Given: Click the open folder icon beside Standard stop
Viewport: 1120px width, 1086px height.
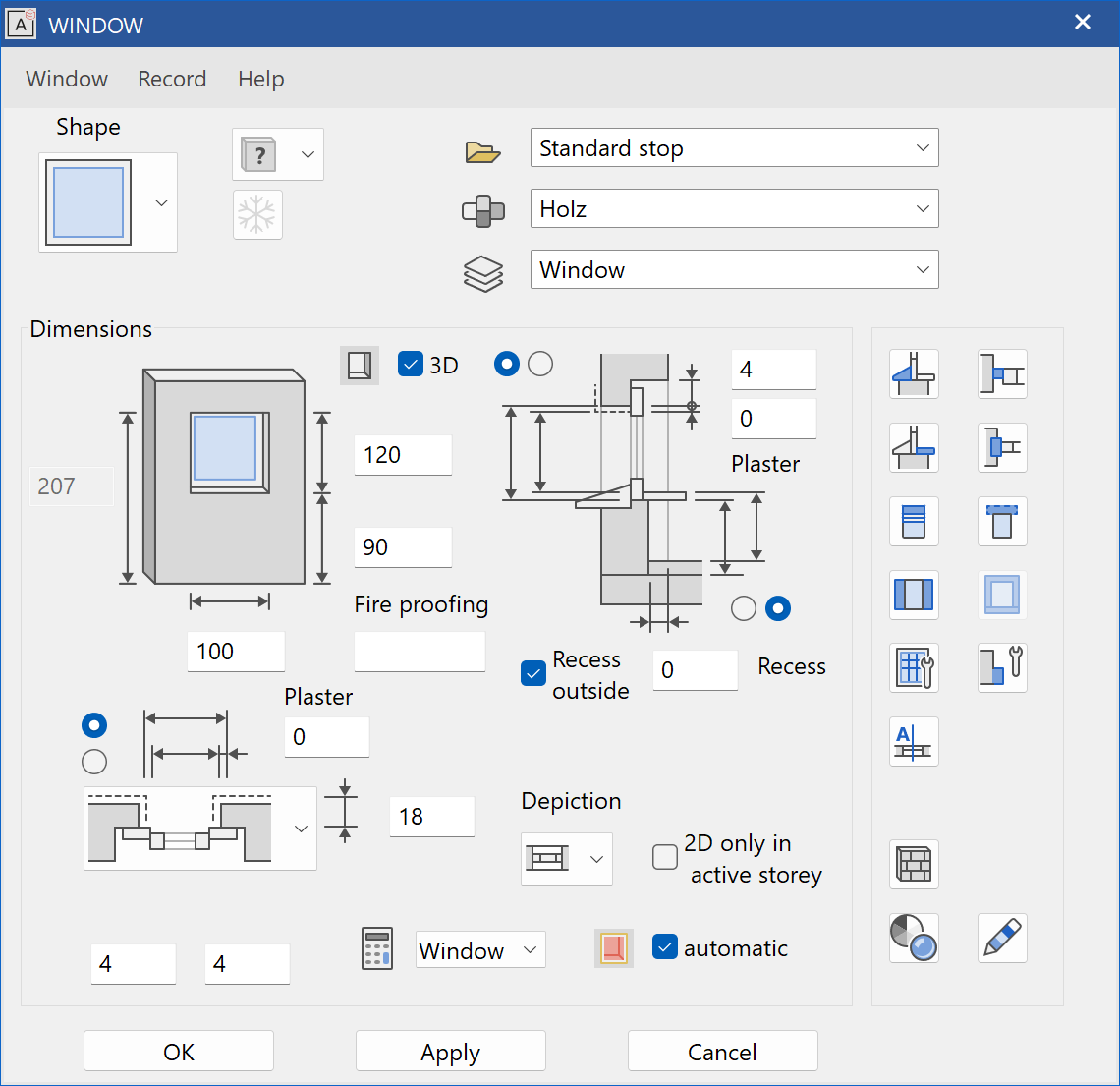Looking at the screenshot, I should pos(482,151).
